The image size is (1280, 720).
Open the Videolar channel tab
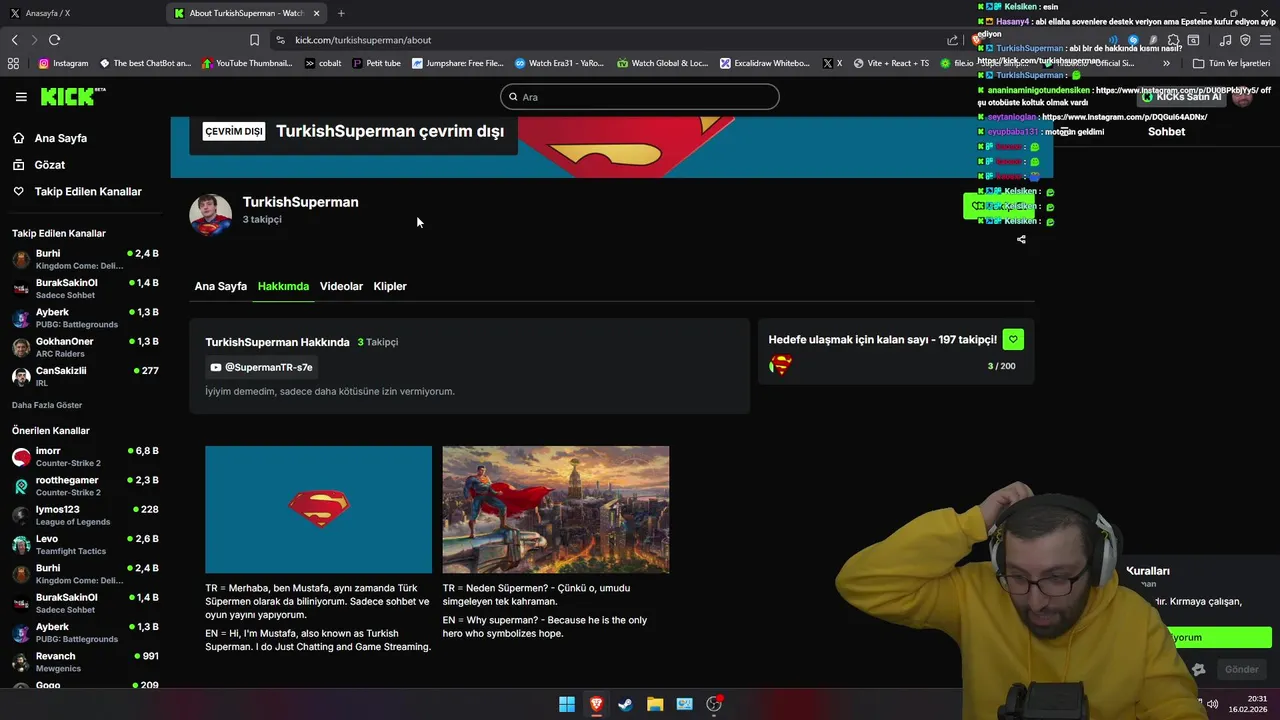[341, 286]
